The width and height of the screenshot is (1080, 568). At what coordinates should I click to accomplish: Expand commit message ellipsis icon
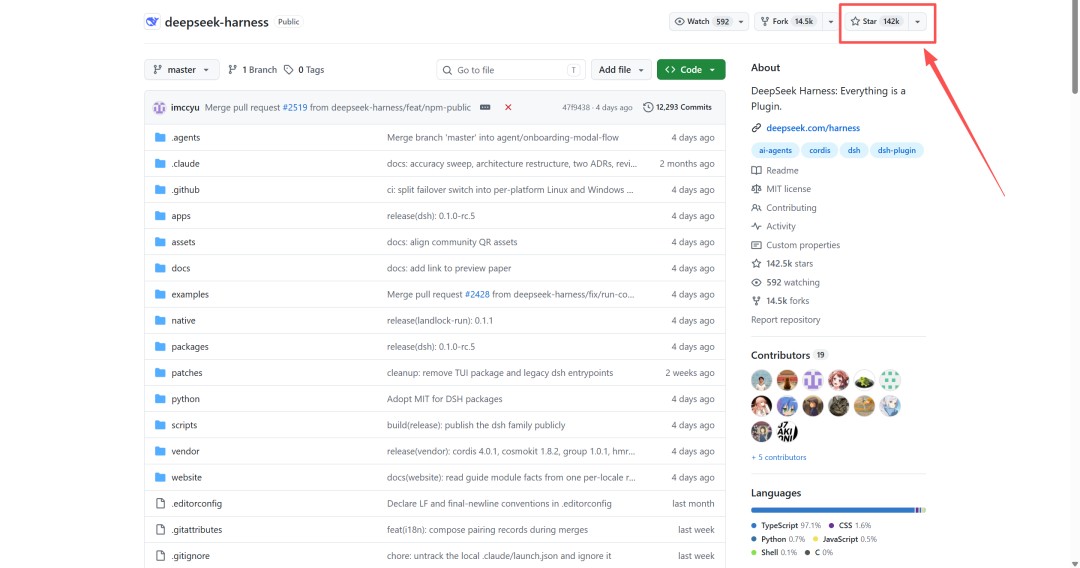click(485, 107)
